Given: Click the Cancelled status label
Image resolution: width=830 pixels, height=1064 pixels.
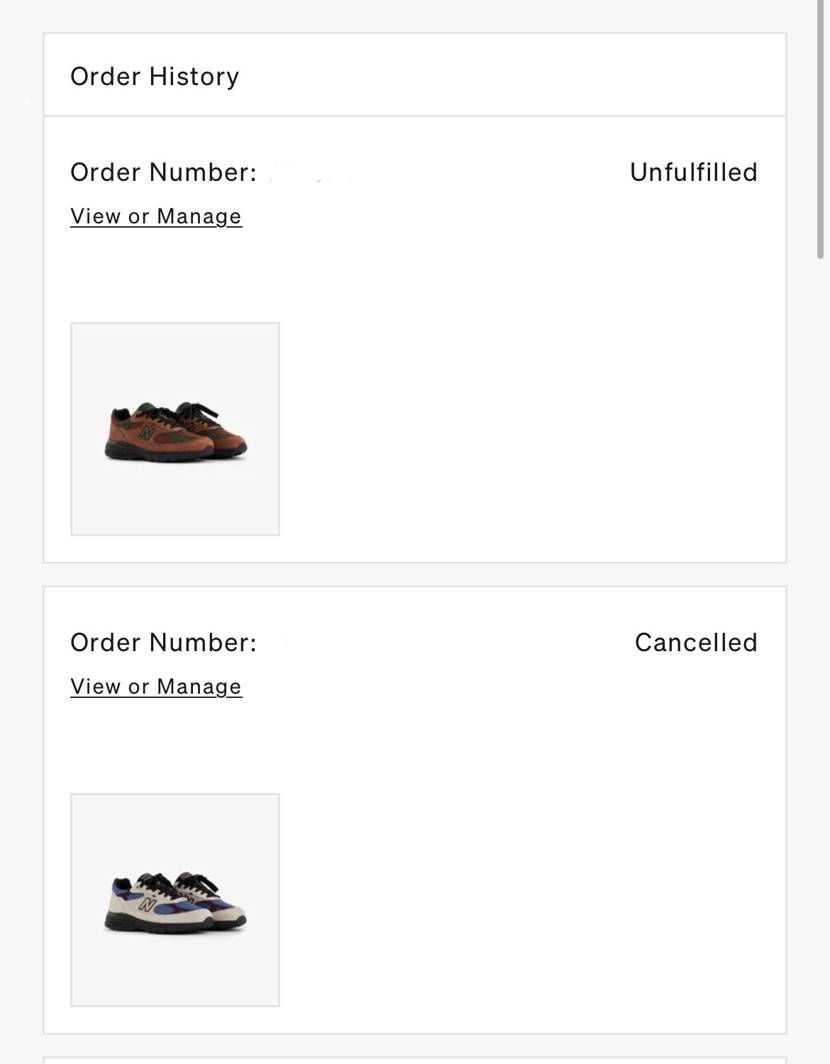Looking at the screenshot, I should pyautogui.click(x=696, y=643).
